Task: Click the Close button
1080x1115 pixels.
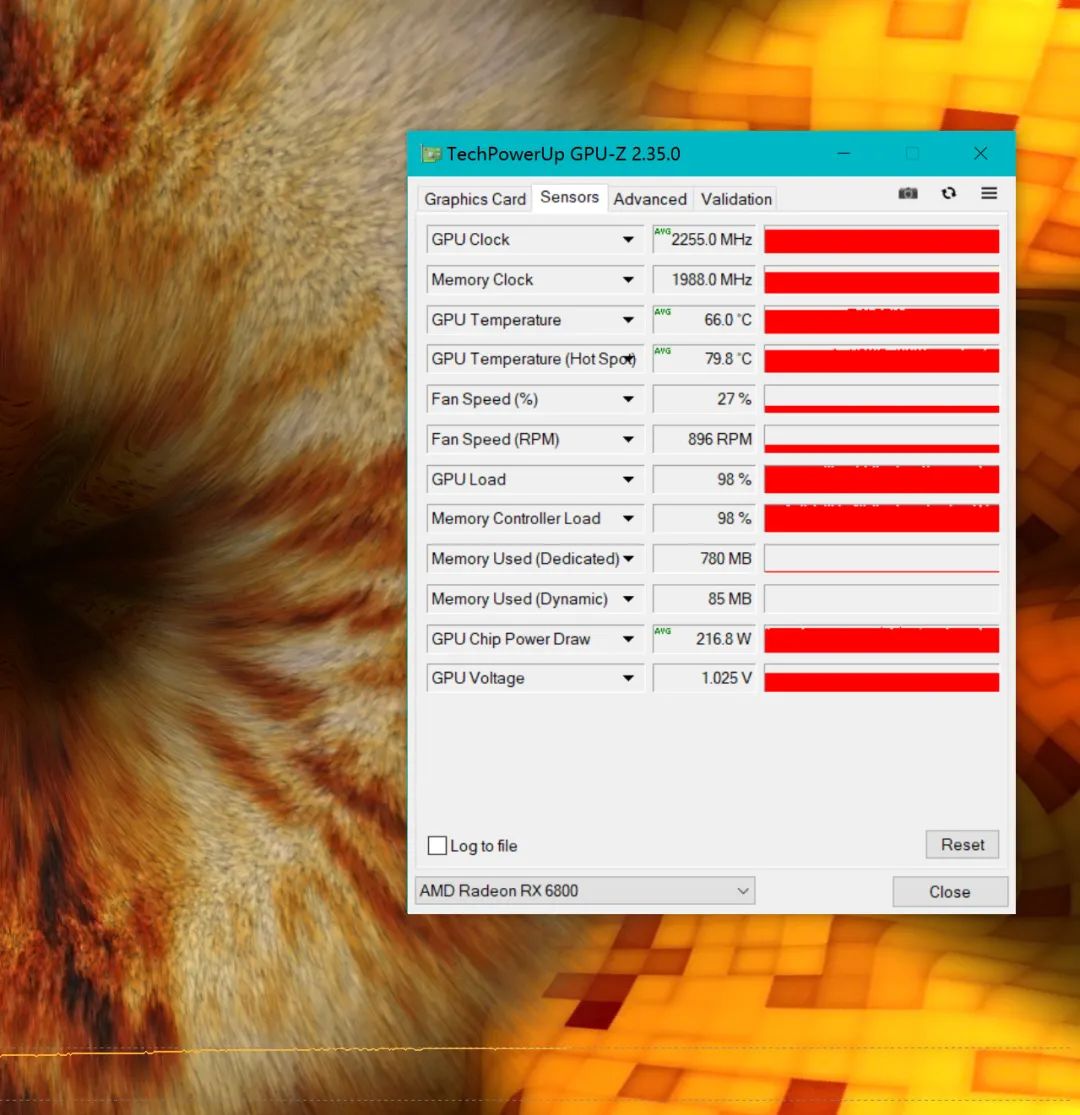Action: [x=950, y=892]
